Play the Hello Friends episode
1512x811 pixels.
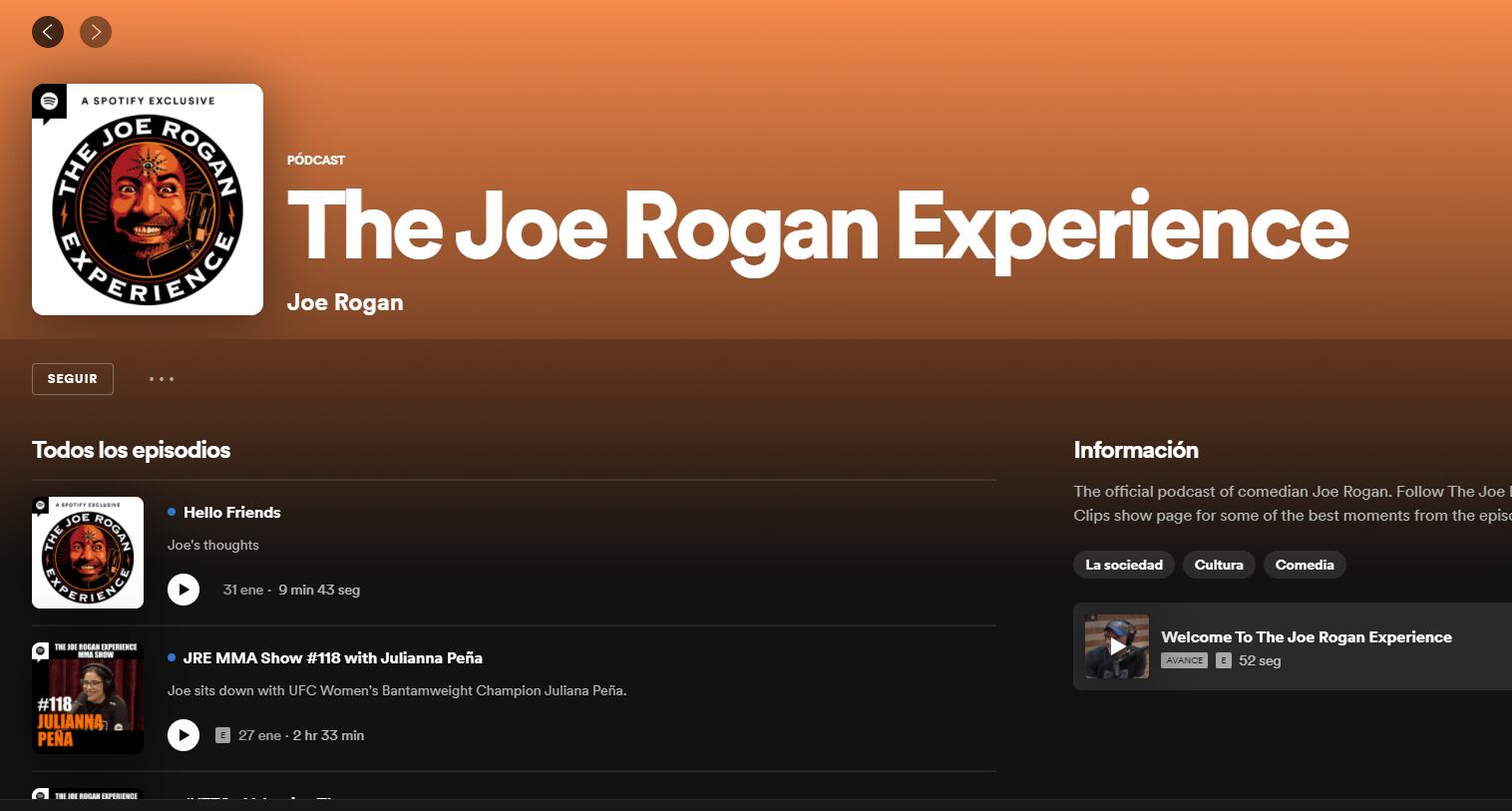coord(184,590)
